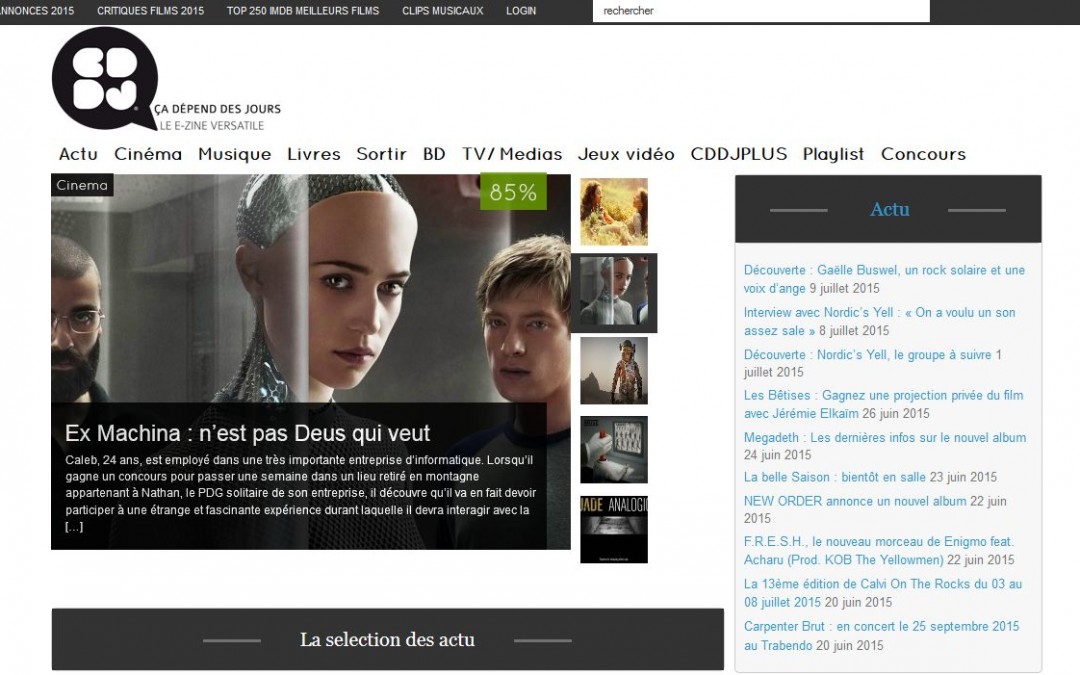
Task: Open F.R.E.S.H. Enigmo feat. Acharu link
Action: pos(880,550)
